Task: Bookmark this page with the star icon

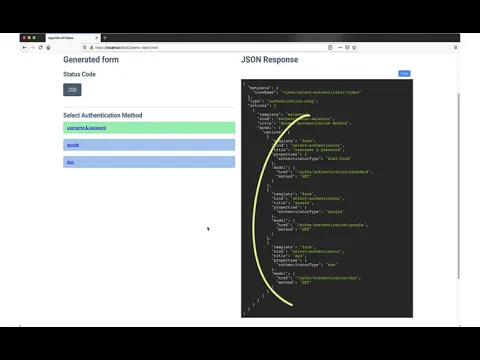Action: tap(354, 47)
